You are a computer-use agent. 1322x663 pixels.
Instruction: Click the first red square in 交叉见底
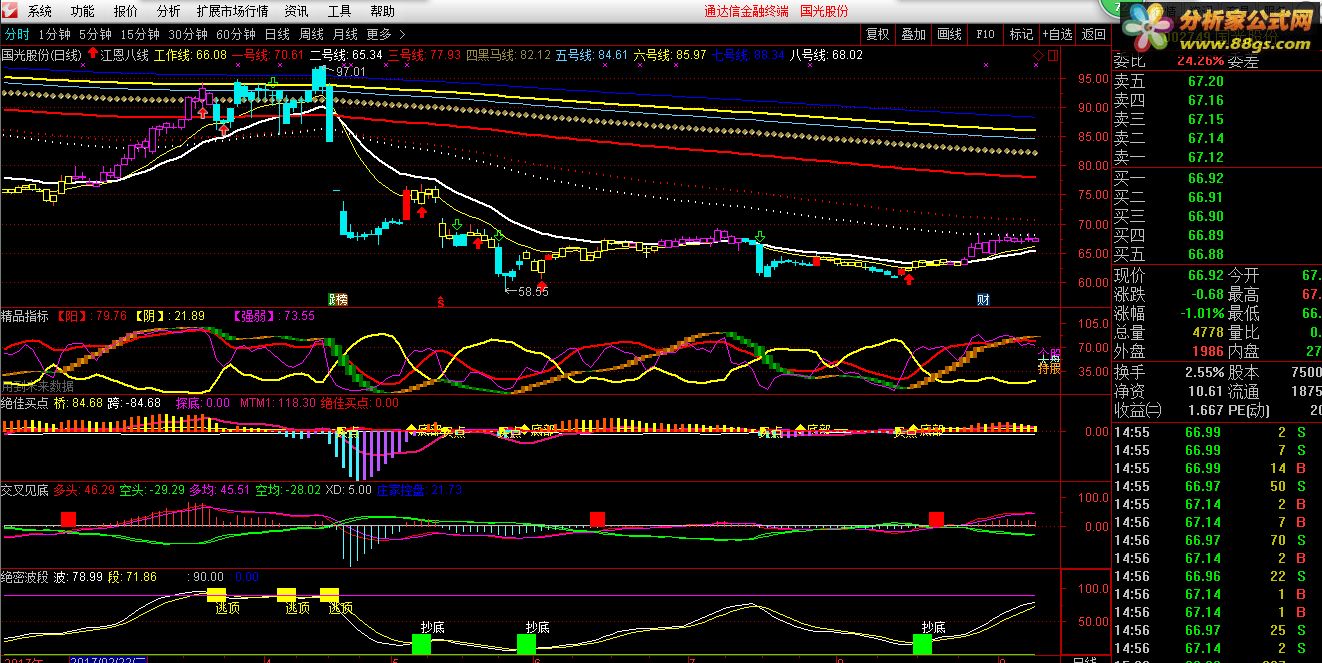tap(68, 519)
